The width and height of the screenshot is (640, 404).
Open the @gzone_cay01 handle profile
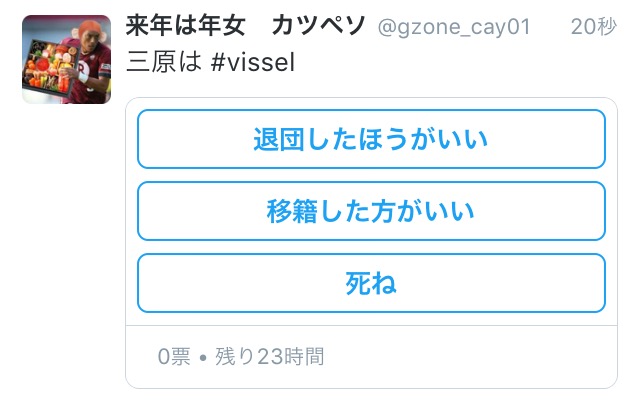pos(453,27)
